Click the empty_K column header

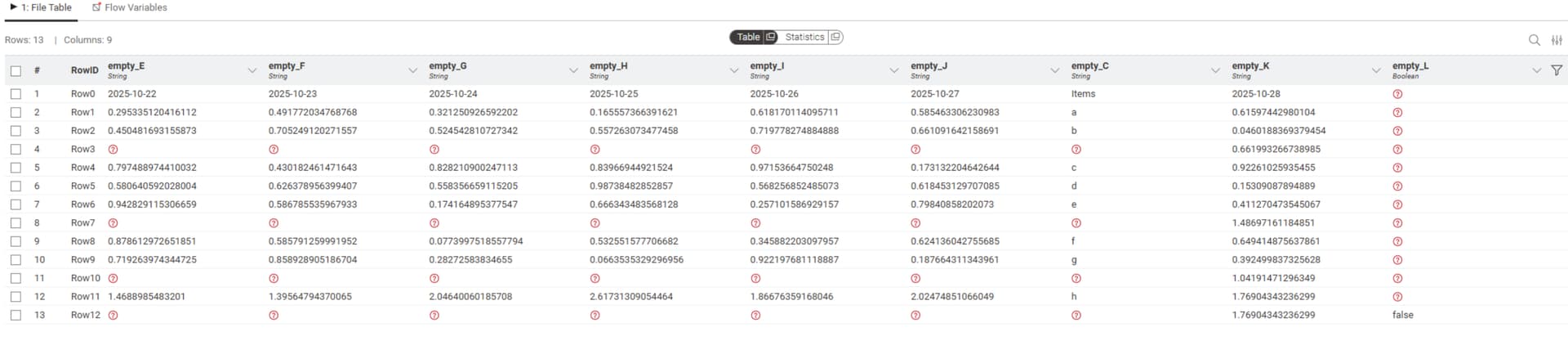(x=1249, y=66)
